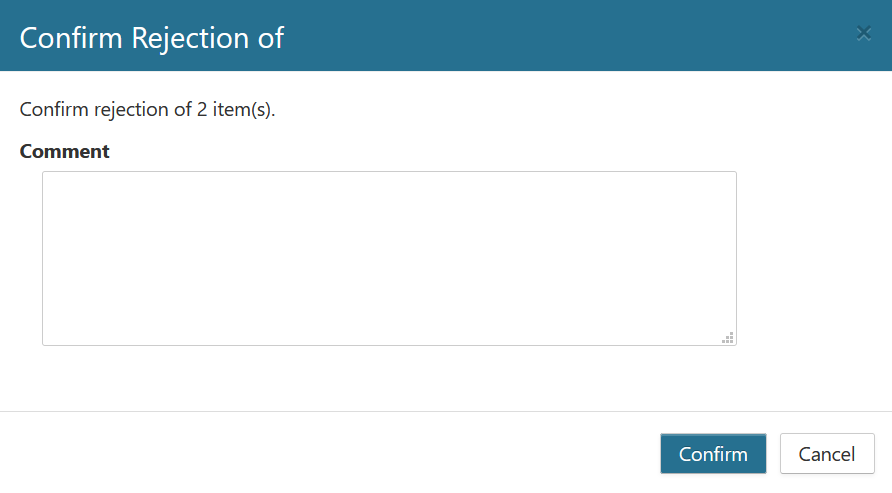892x493 pixels.
Task: Dismiss the dialog using the Cancel button
Action: coord(826,454)
